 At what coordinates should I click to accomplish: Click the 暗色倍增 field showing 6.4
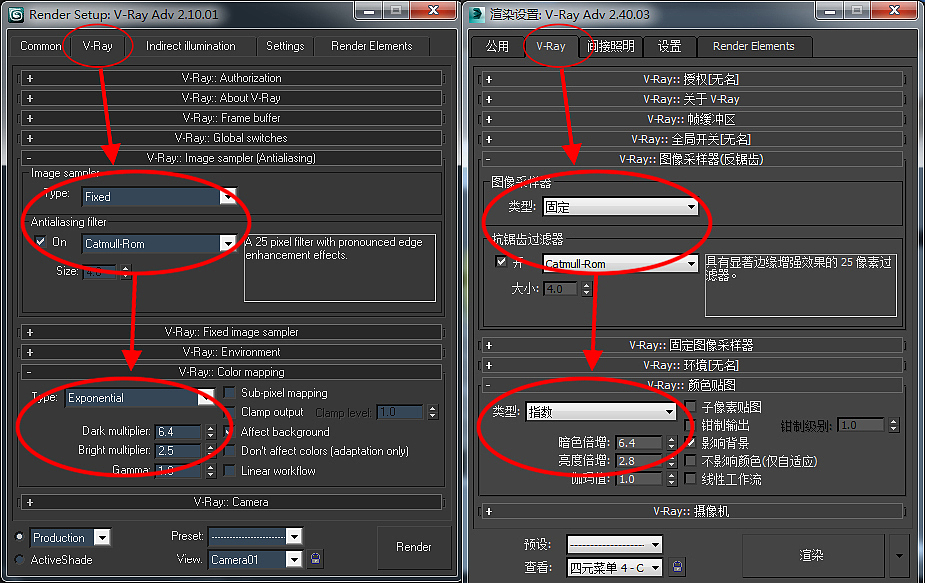coord(639,443)
